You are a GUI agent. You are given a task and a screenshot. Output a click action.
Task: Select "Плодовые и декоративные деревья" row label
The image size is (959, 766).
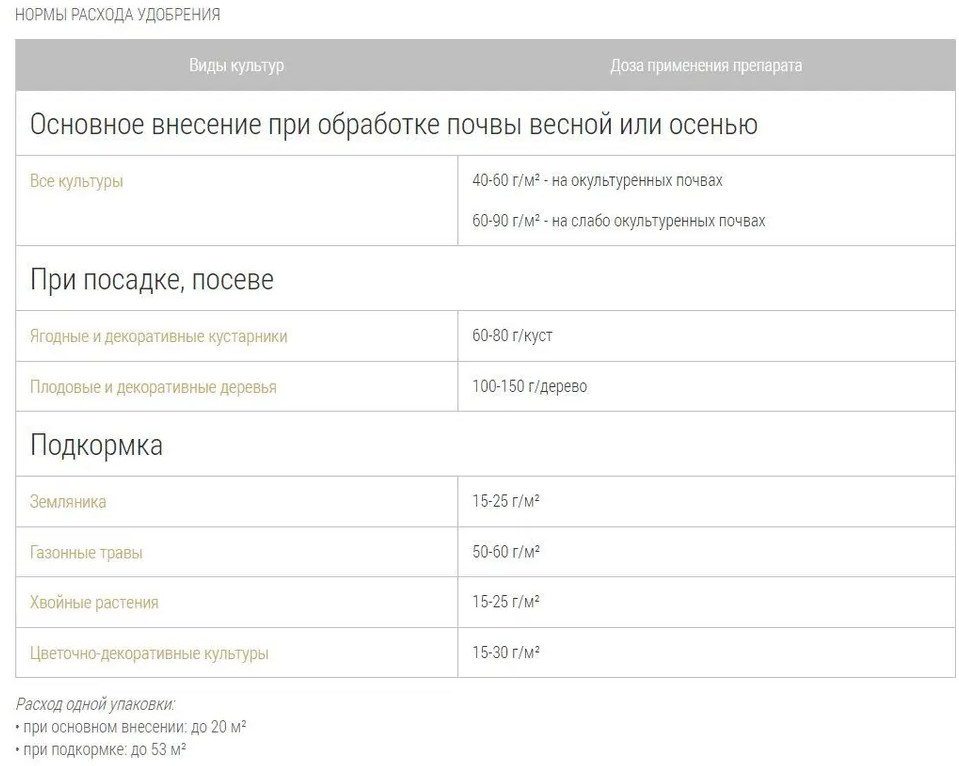[153, 387]
